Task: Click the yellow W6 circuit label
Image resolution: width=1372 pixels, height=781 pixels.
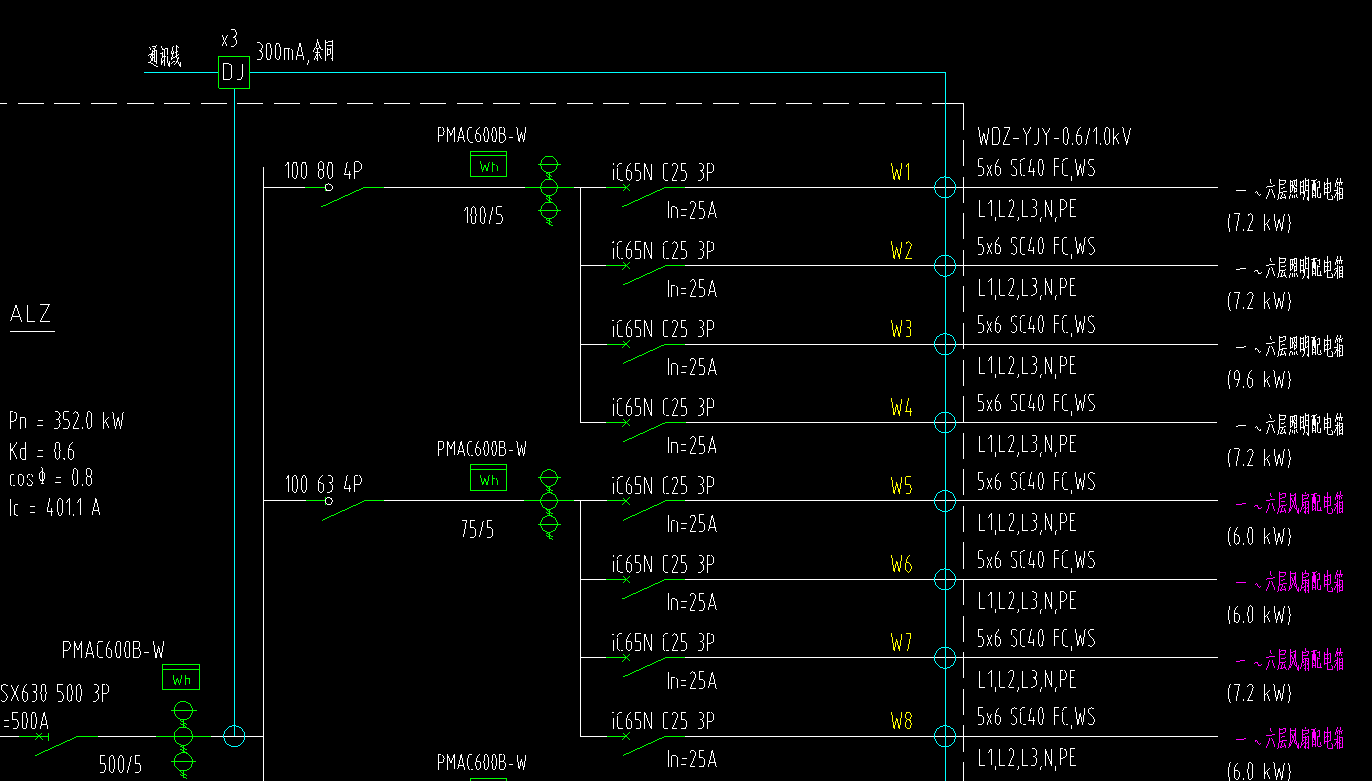Action: click(x=901, y=565)
